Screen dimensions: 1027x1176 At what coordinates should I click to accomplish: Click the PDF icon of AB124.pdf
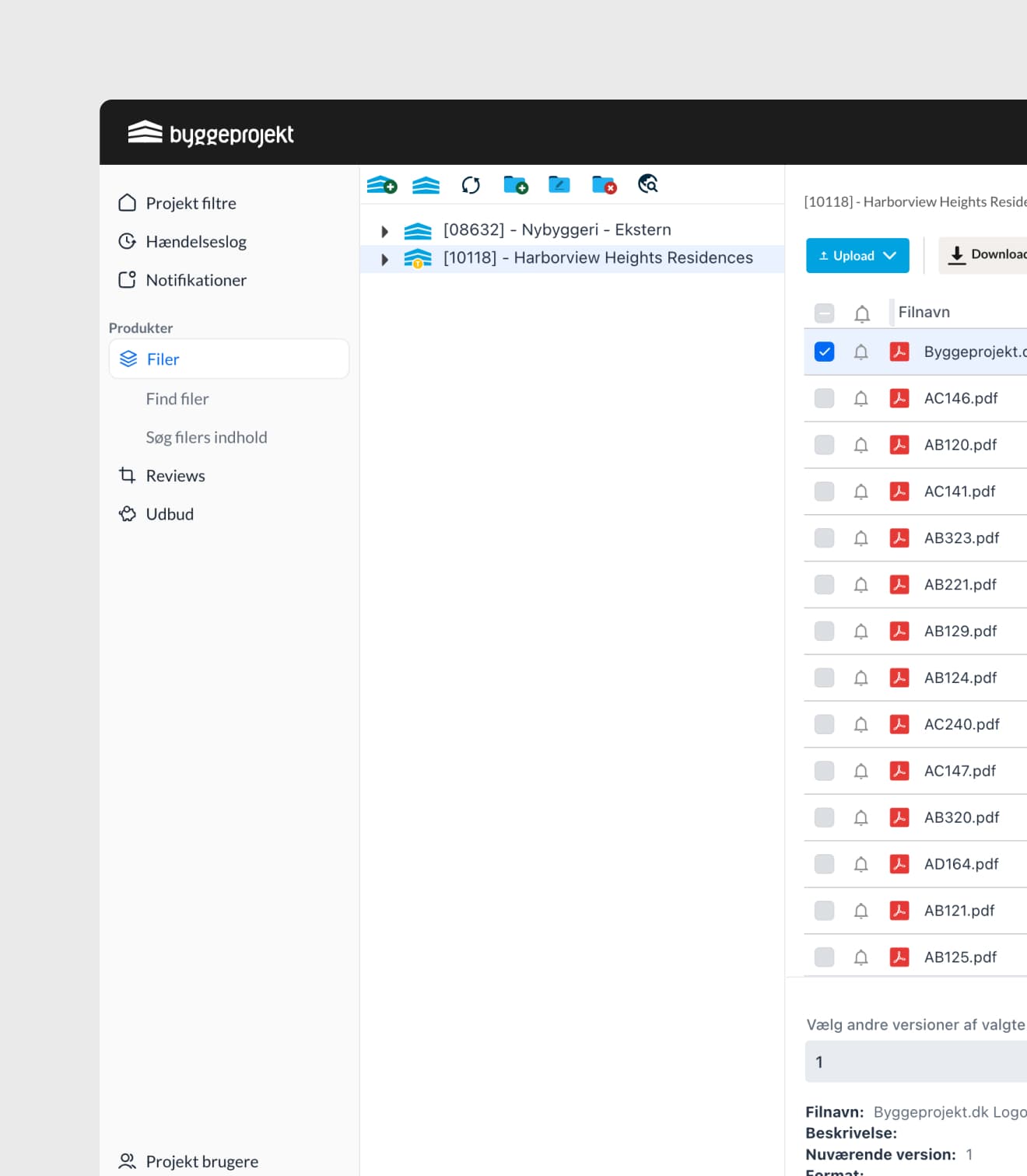click(899, 677)
